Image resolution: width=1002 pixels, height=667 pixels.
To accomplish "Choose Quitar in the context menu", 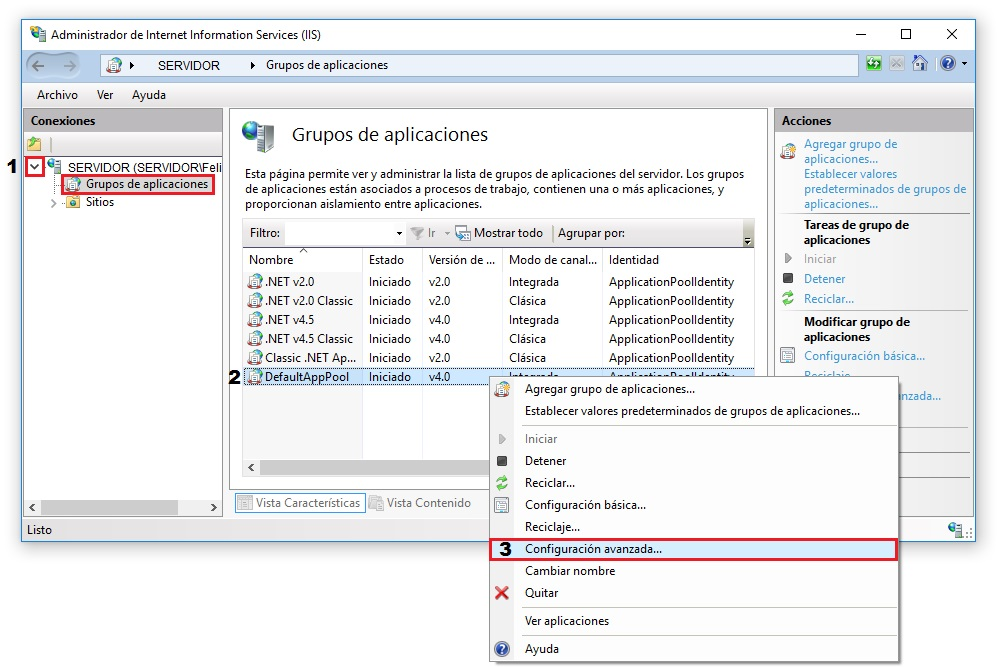I will 693,593.
